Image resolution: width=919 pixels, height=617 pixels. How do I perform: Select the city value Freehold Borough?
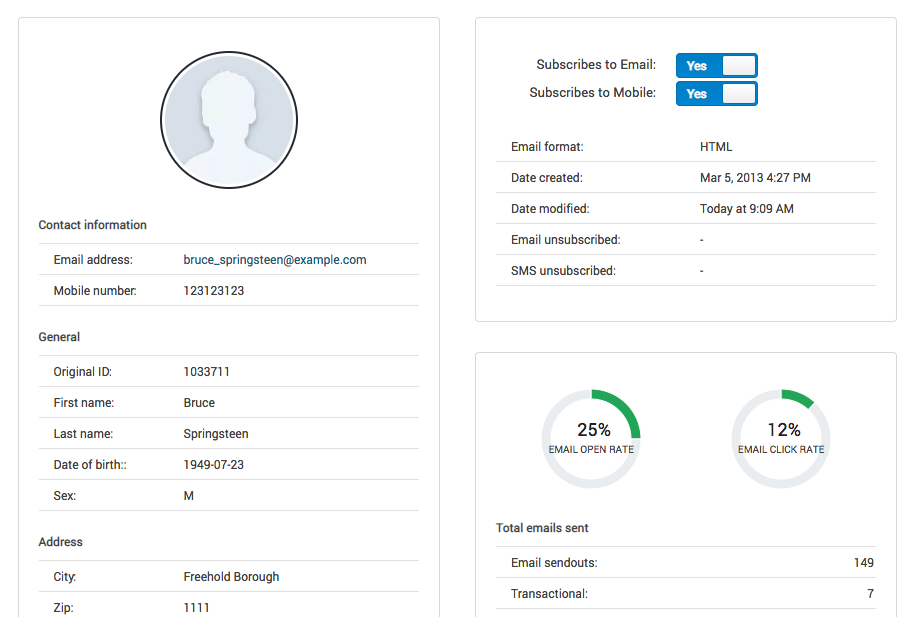231,577
